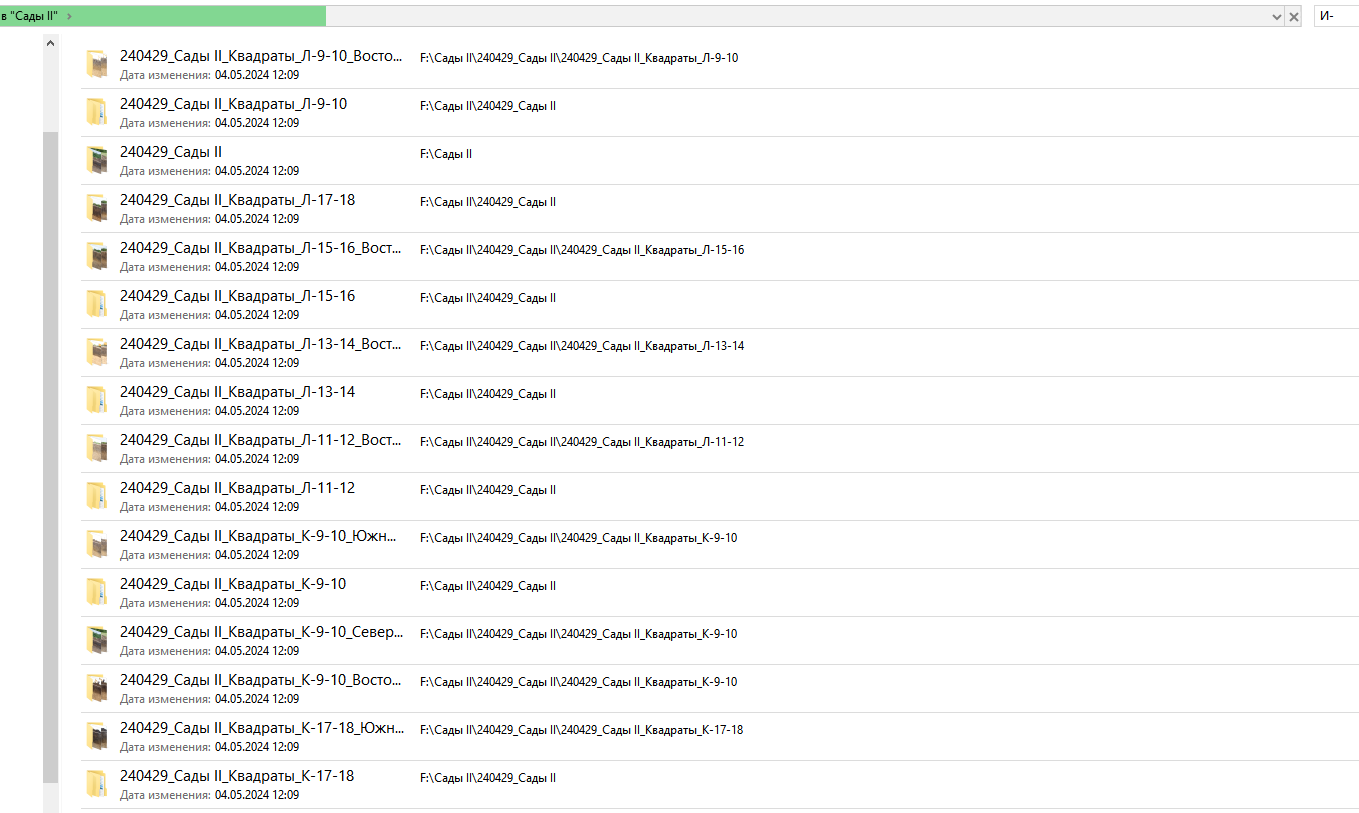Click the 240429_Сады II_Квадраты_К-17-18_Южн… folder thumbnail
1359x813 pixels.
[x=96, y=736]
